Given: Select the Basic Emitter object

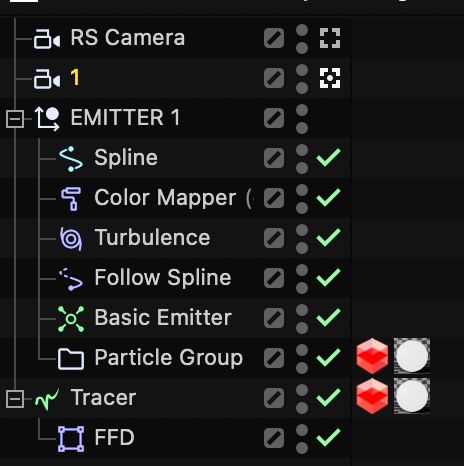Looking at the screenshot, I should point(163,317).
